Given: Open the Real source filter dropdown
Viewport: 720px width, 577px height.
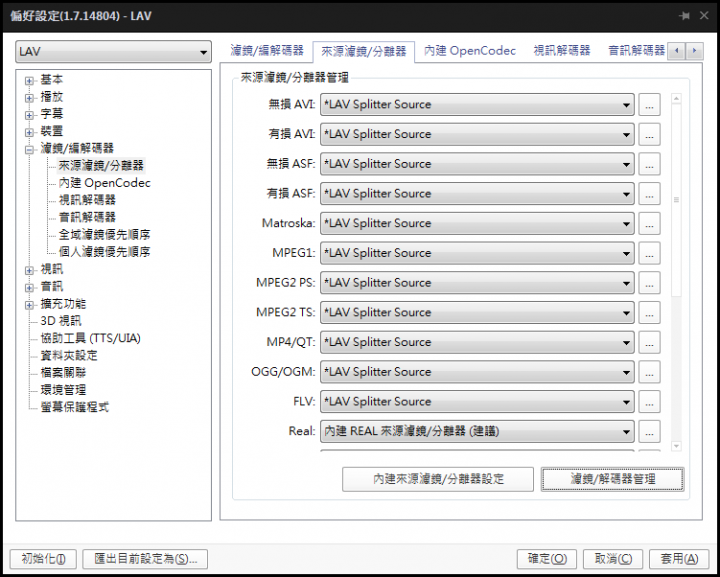Looking at the screenshot, I should click(477, 431).
